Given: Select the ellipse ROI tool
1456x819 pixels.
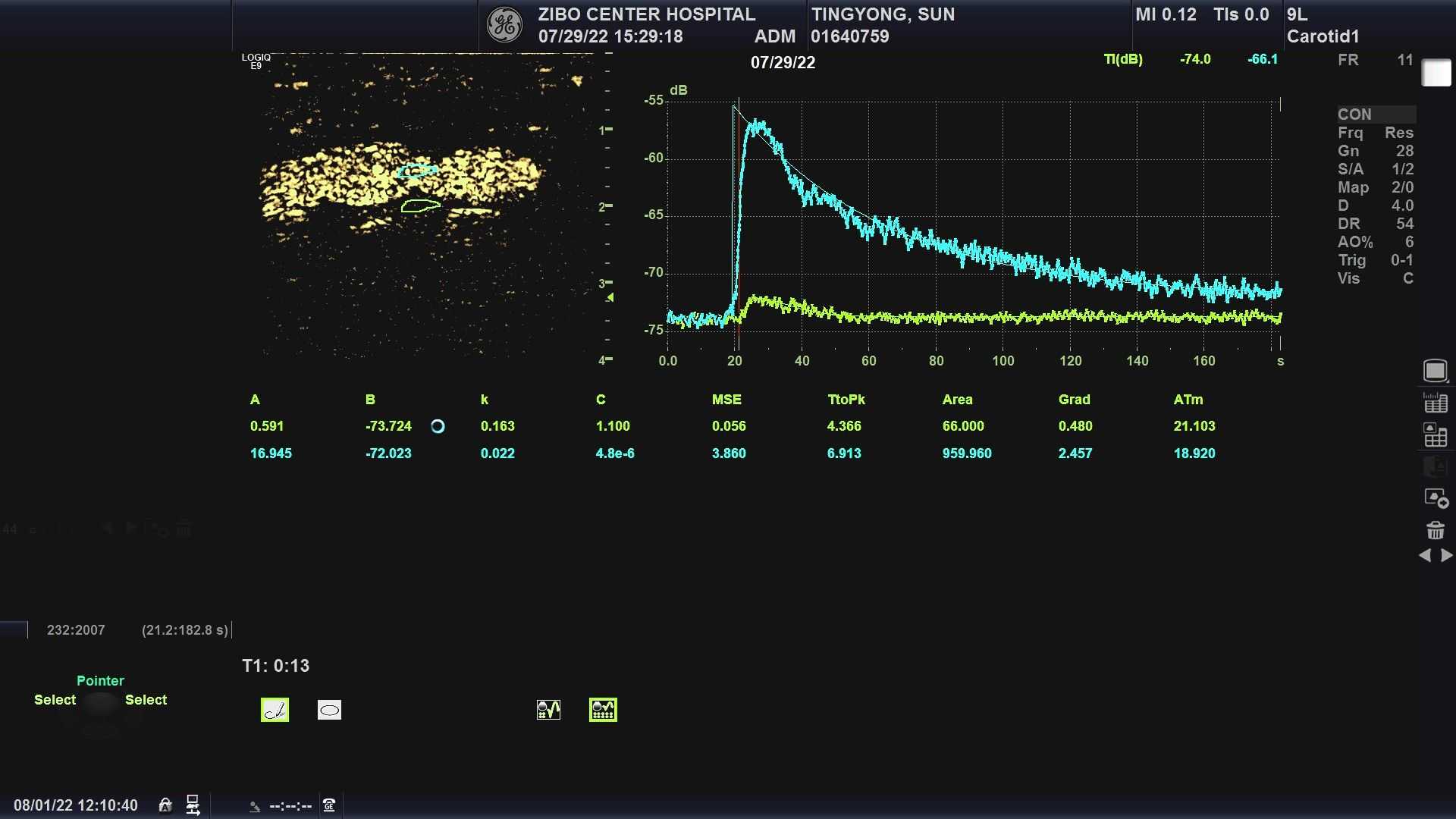Looking at the screenshot, I should click(x=329, y=710).
